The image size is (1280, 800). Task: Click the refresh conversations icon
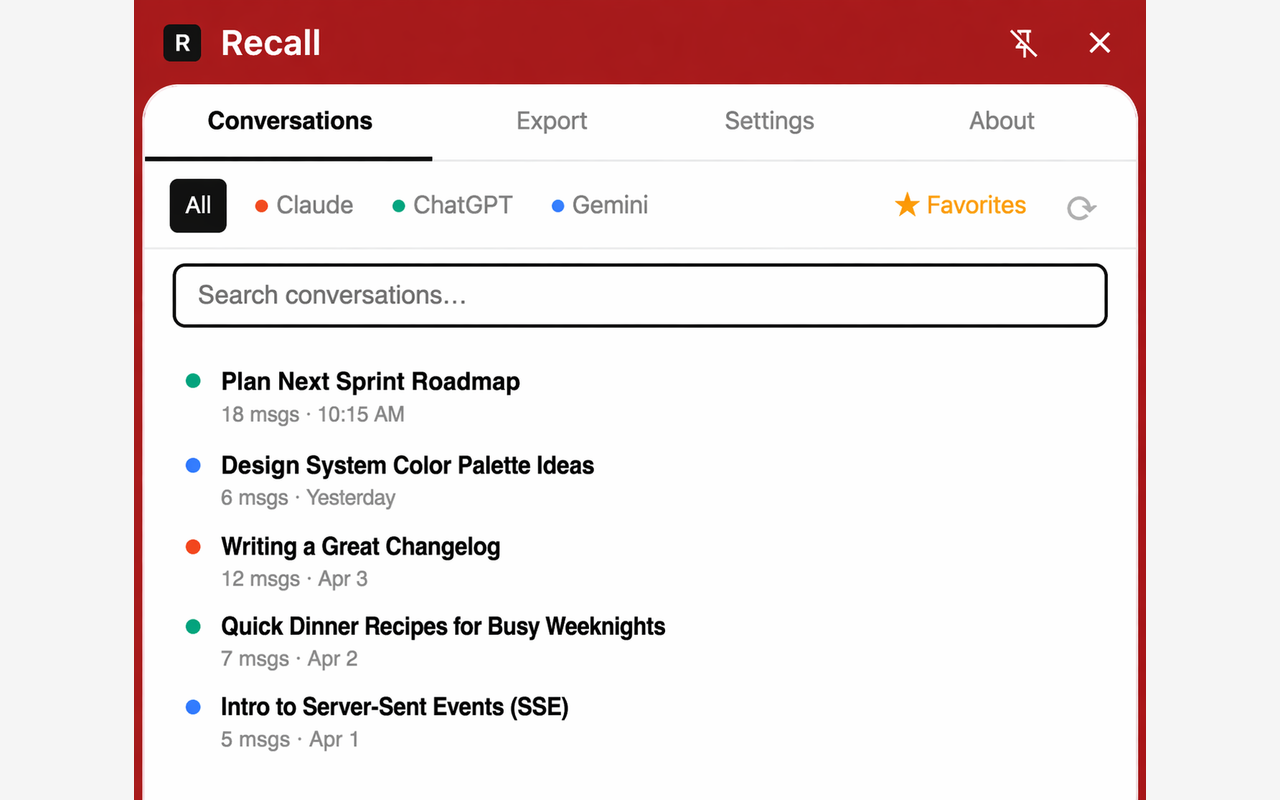tap(1081, 207)
